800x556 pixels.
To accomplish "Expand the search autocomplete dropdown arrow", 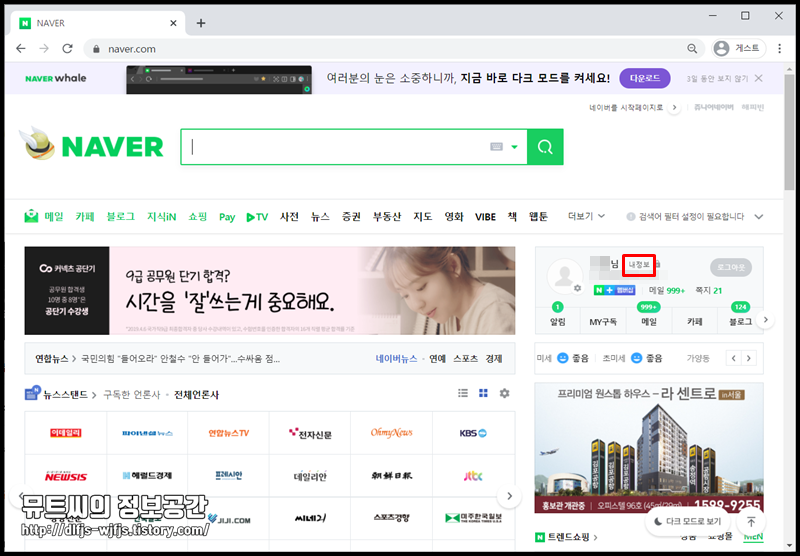I will 514,147.
